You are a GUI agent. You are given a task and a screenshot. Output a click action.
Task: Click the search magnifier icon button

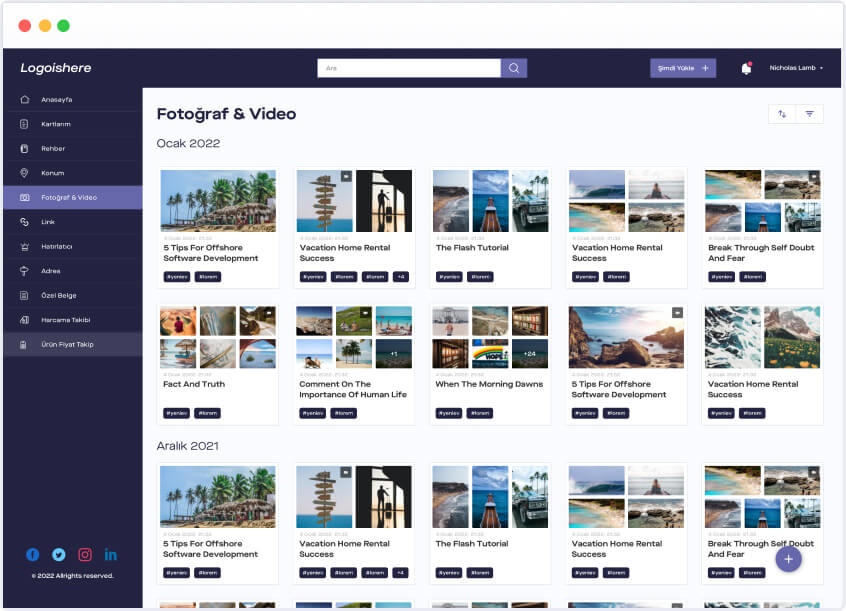coord(514,68)
